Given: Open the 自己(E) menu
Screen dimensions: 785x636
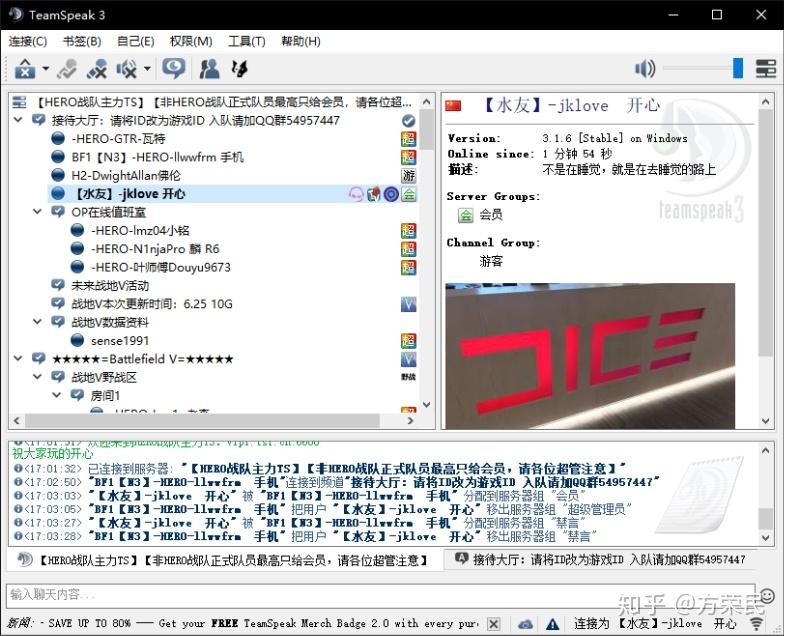Looking at the screenshot, I should 135,41.
